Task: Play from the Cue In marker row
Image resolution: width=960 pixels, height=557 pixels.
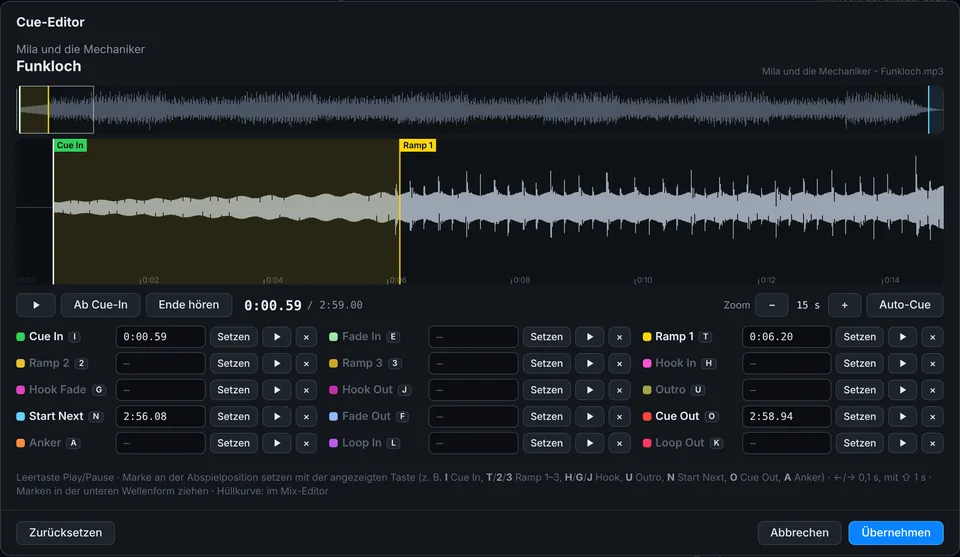Action: (277, 337)
